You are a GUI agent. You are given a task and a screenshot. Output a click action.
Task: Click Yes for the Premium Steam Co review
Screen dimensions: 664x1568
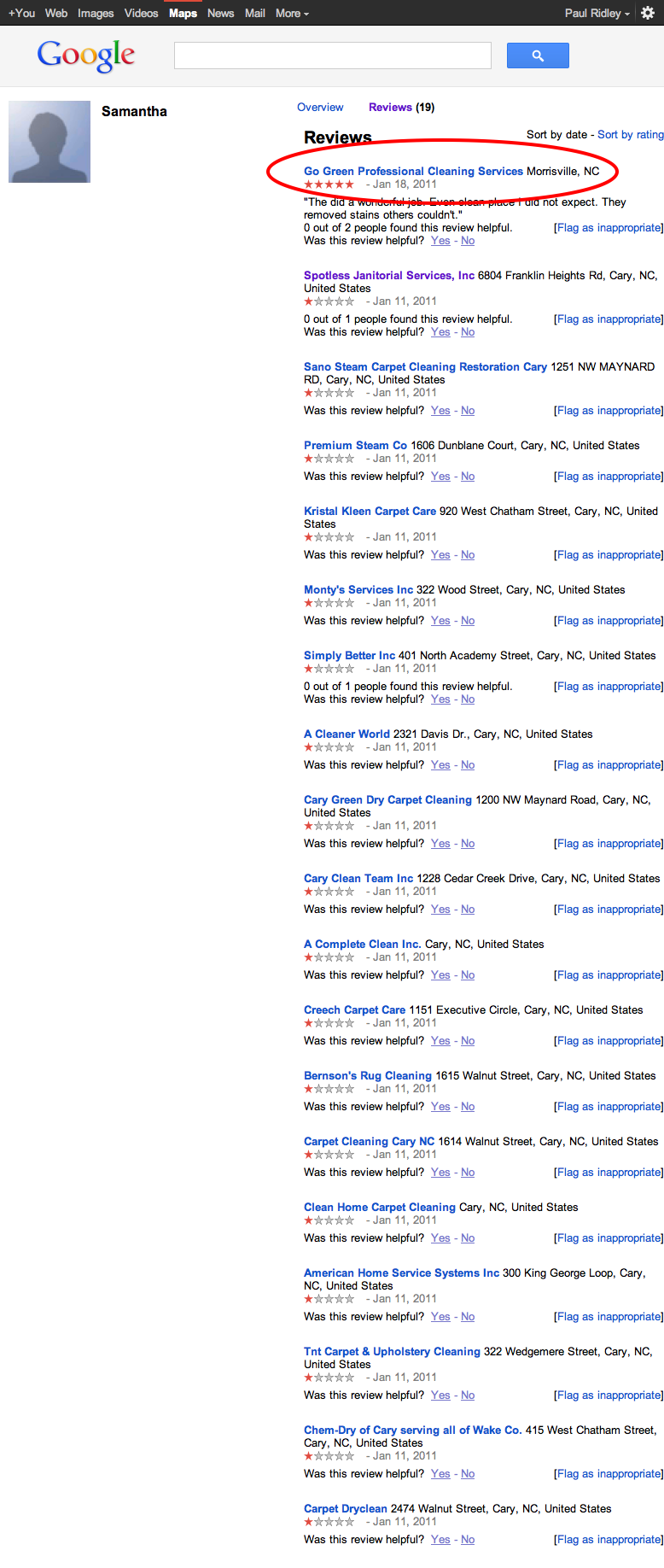tap(440, 477)
